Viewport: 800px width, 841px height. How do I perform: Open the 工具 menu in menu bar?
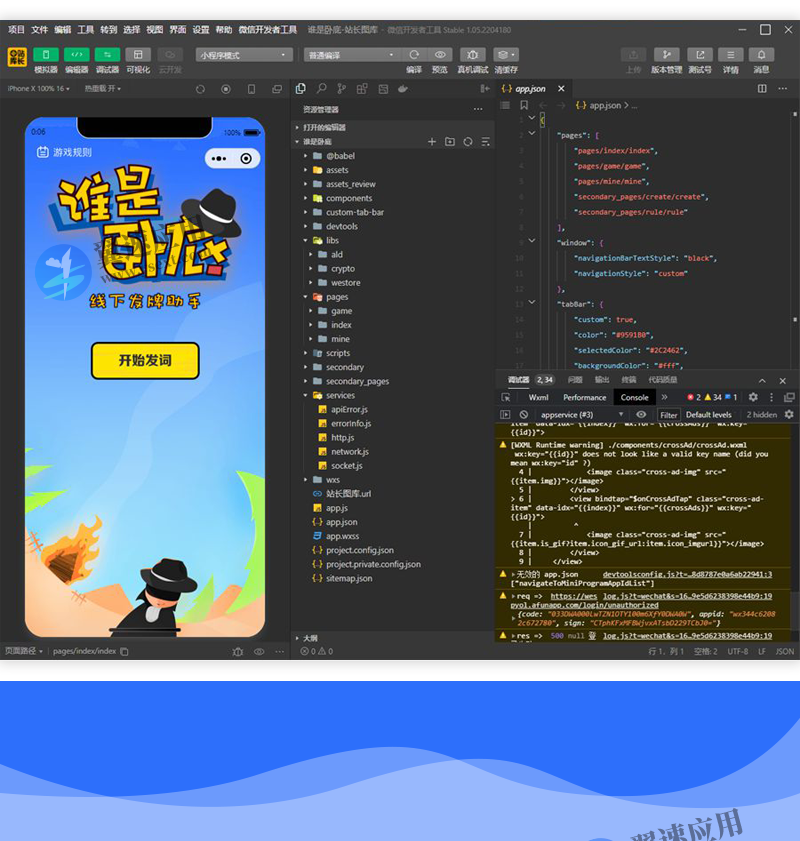(86, 30)
